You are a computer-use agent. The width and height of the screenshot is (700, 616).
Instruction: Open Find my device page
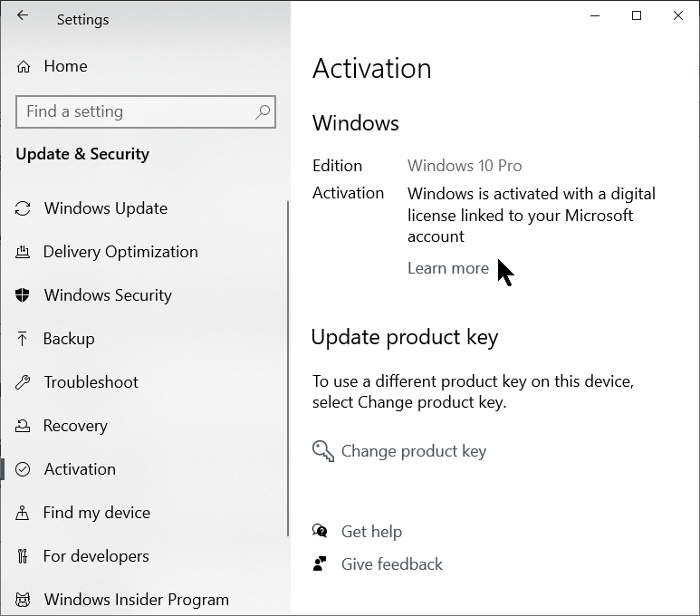[97, 513]
